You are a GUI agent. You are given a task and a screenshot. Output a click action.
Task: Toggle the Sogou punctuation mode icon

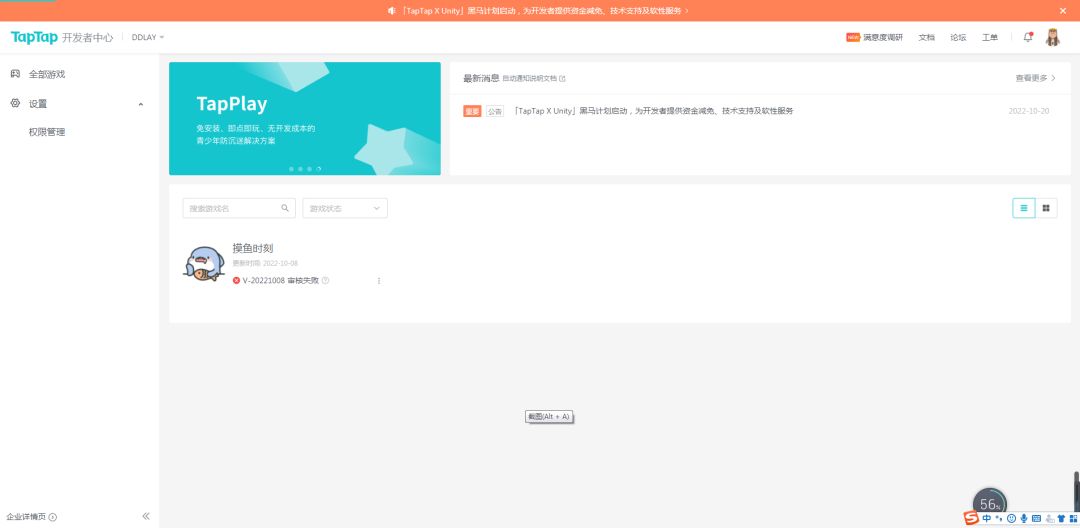coord(998,518)
